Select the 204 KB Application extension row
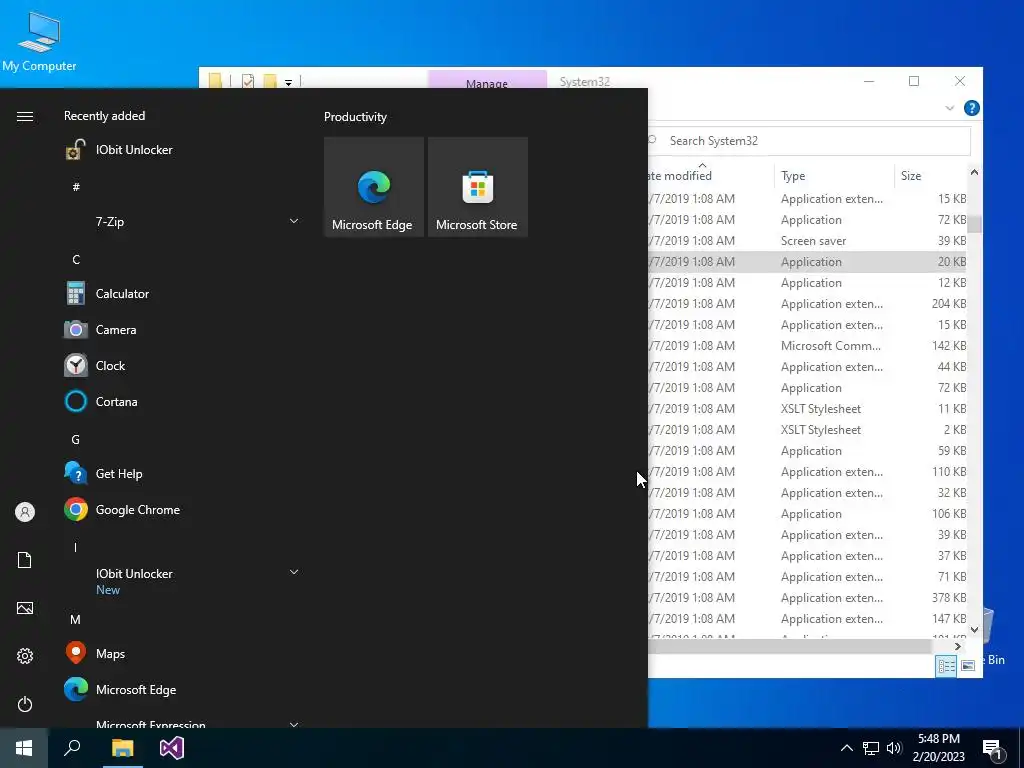Viewport: 1024px width, 768px height. [807, 304]
